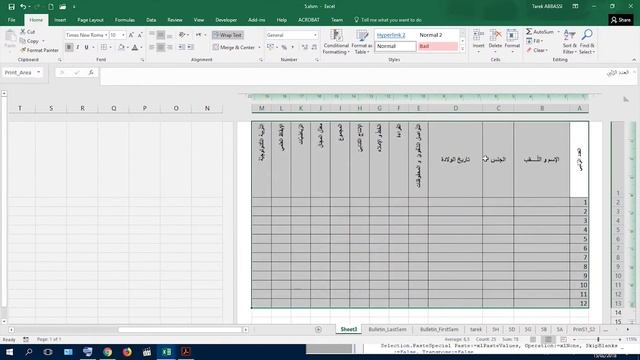Expand the font size dropdown
The image size is (640, 360).
[123, 35]
